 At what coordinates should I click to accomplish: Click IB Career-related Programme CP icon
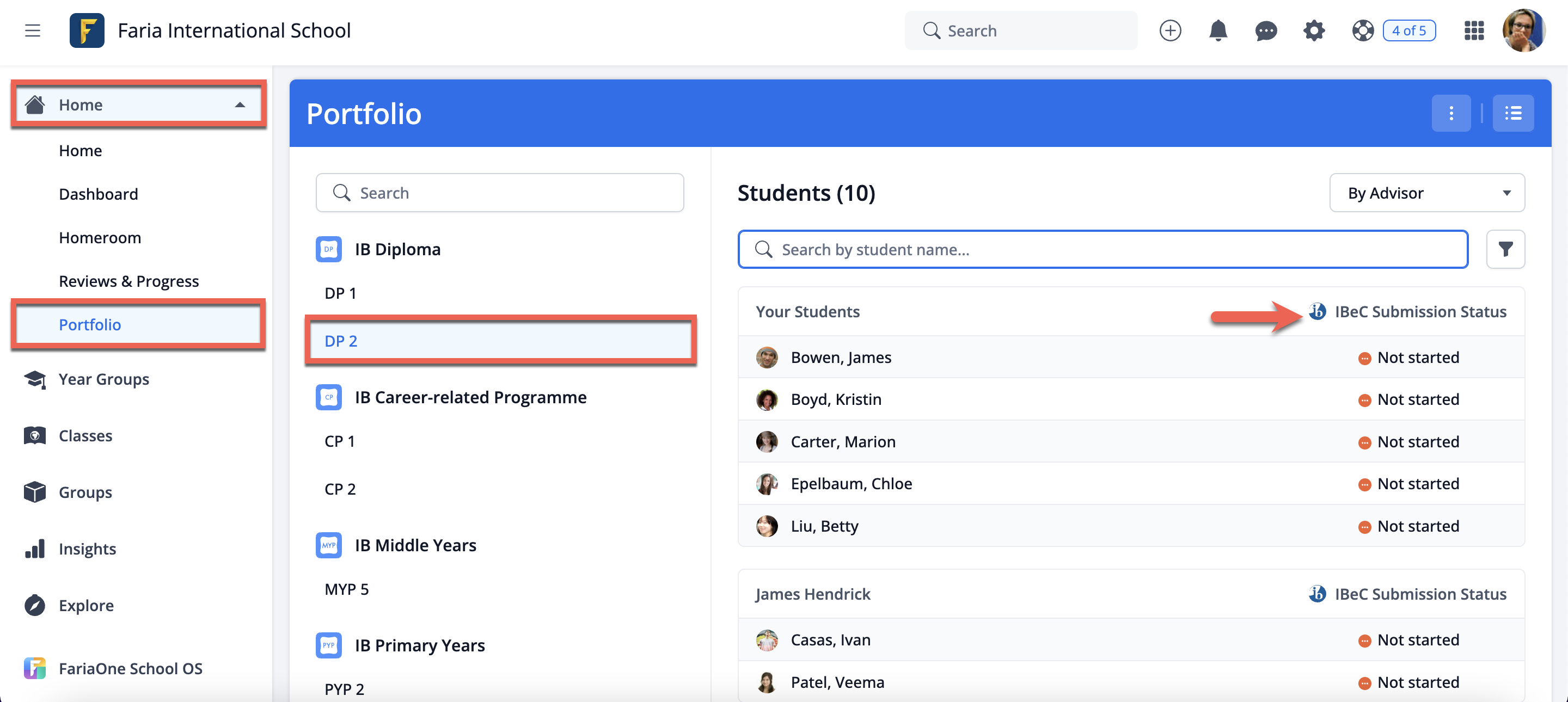pyautogui.click(x=329, y=397)
